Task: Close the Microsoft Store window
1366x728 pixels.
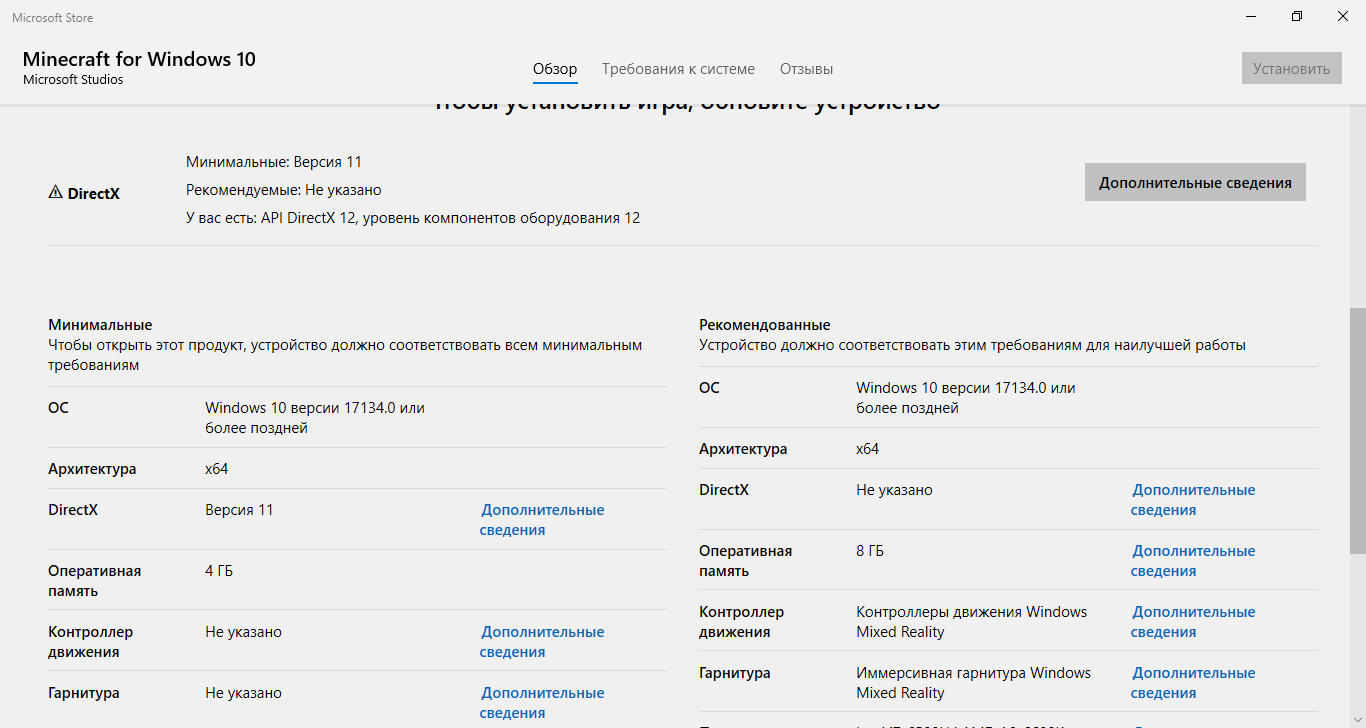Action: click(x=1343, y=17)
